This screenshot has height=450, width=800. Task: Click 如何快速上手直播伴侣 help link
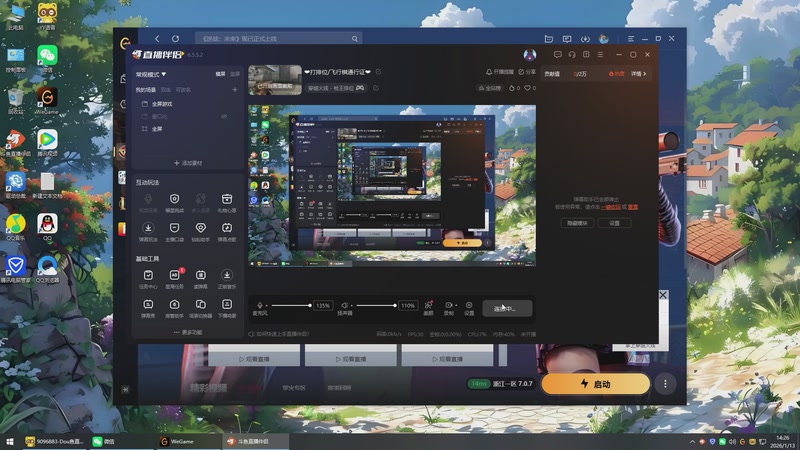point(279,334)
